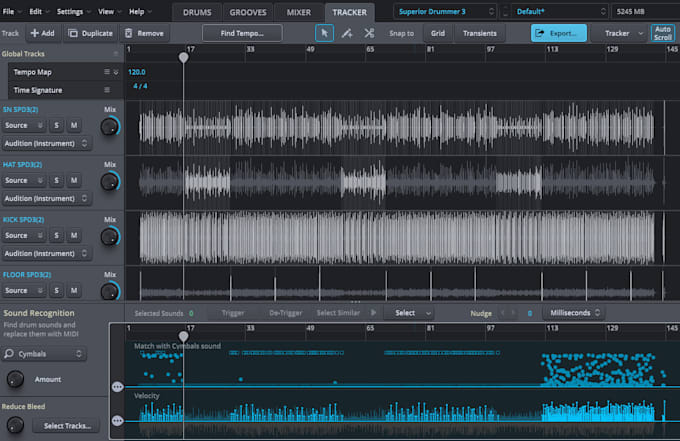Open the Help menu
The width and height of the screenshot is (680, 441).
coord(140,12)
